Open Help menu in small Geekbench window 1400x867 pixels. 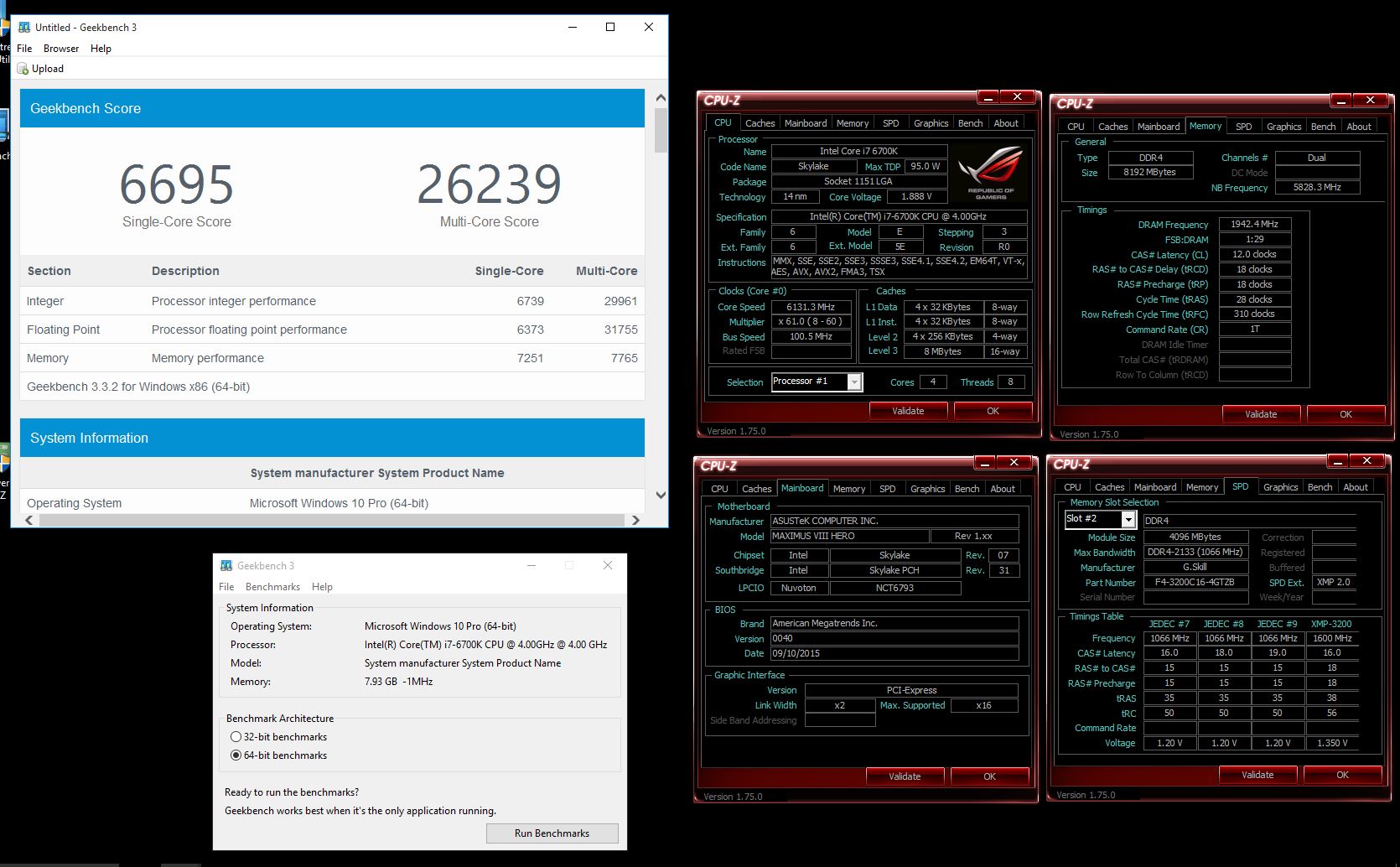point(322,587)
